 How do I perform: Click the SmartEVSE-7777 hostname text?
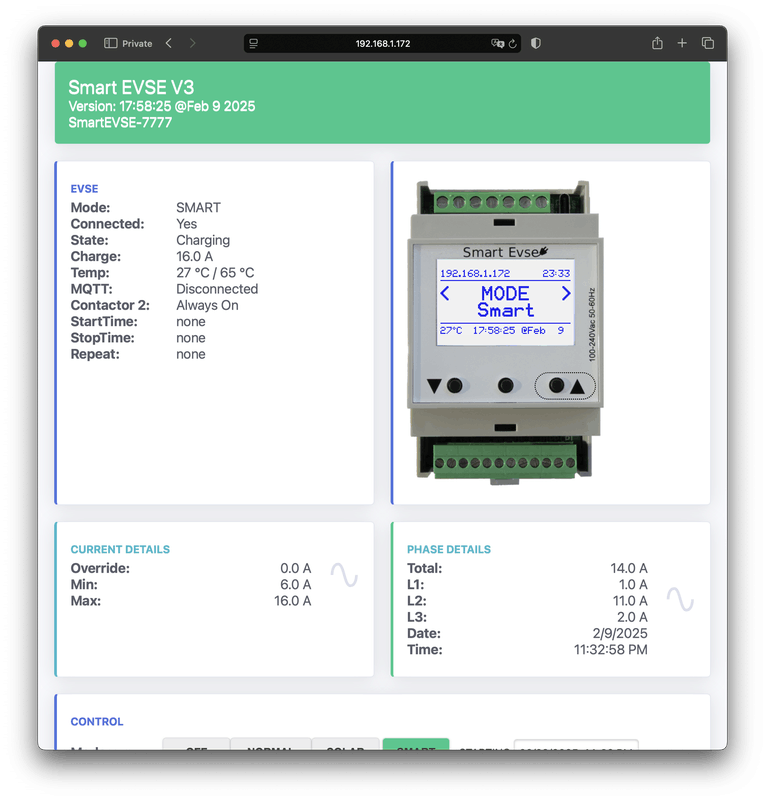click(x=120, y=122)
